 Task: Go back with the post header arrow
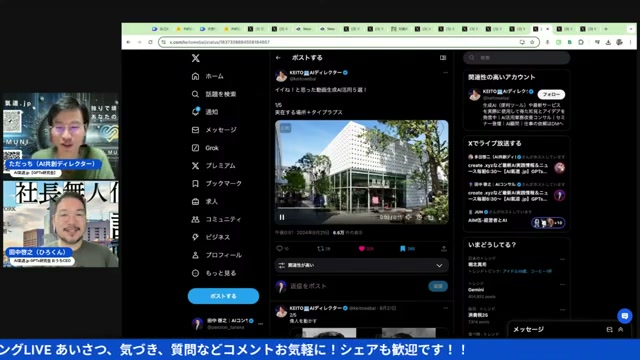point(278,58)
